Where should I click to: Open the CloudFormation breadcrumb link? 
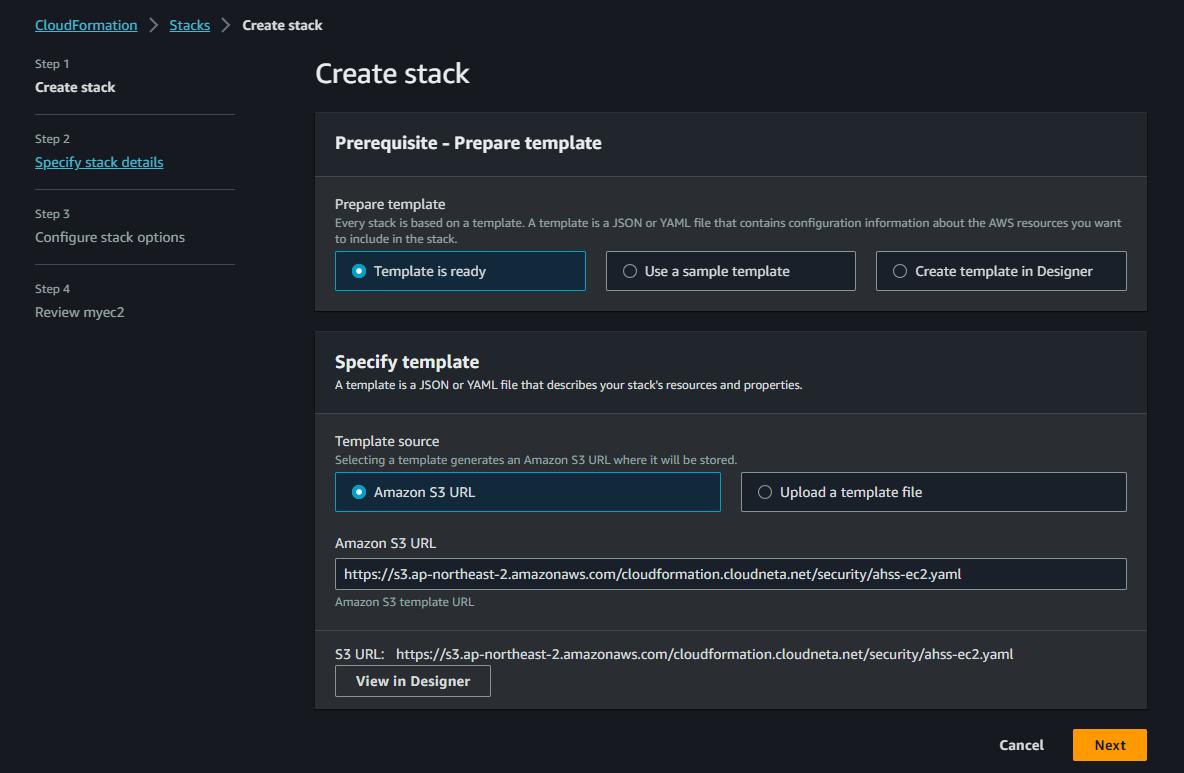pos(86,25)
